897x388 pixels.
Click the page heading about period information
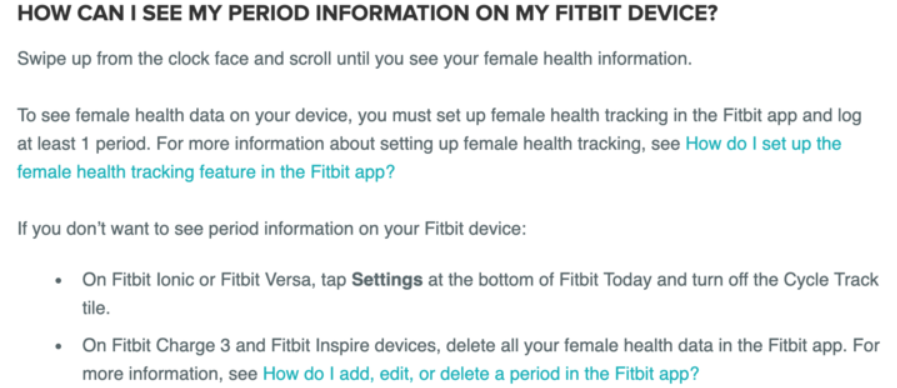pyautogui.click(x=367, y=16)
